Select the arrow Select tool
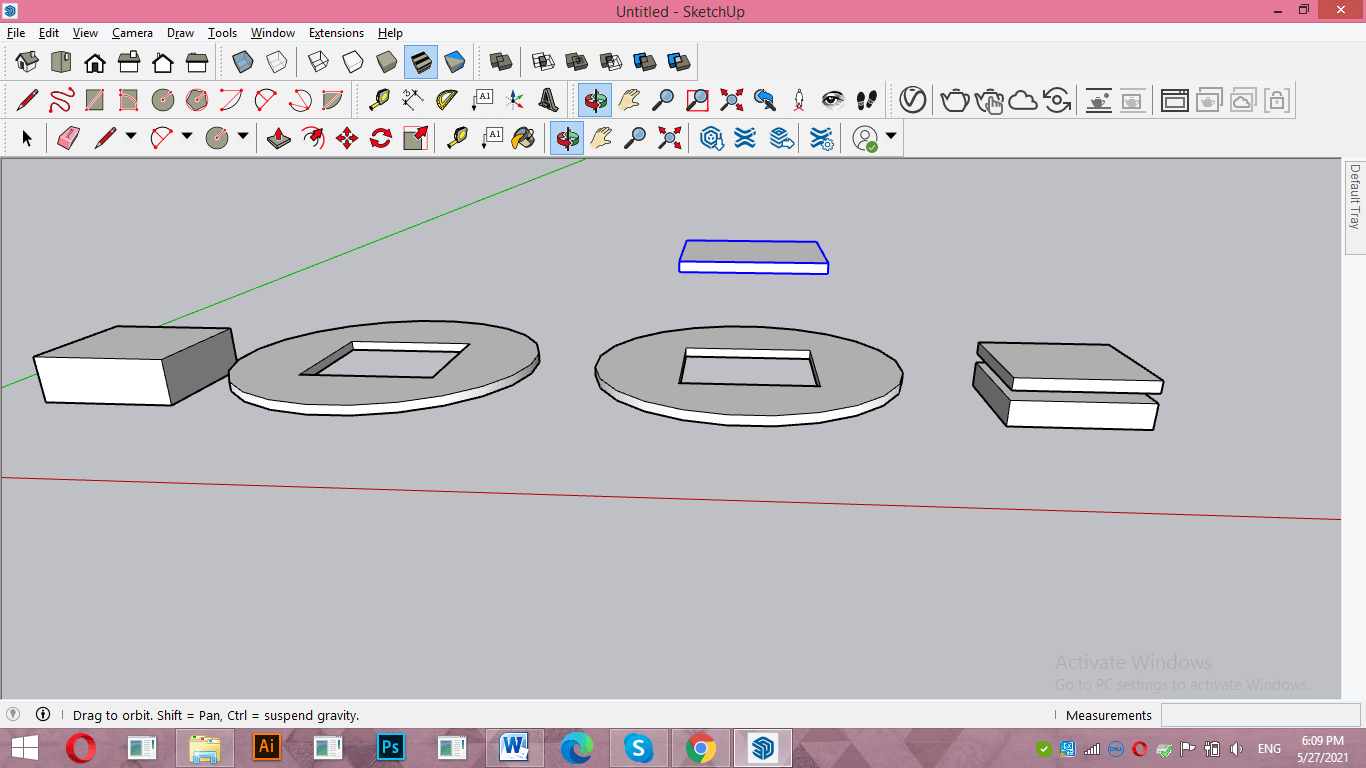 (x=27, y=138)
